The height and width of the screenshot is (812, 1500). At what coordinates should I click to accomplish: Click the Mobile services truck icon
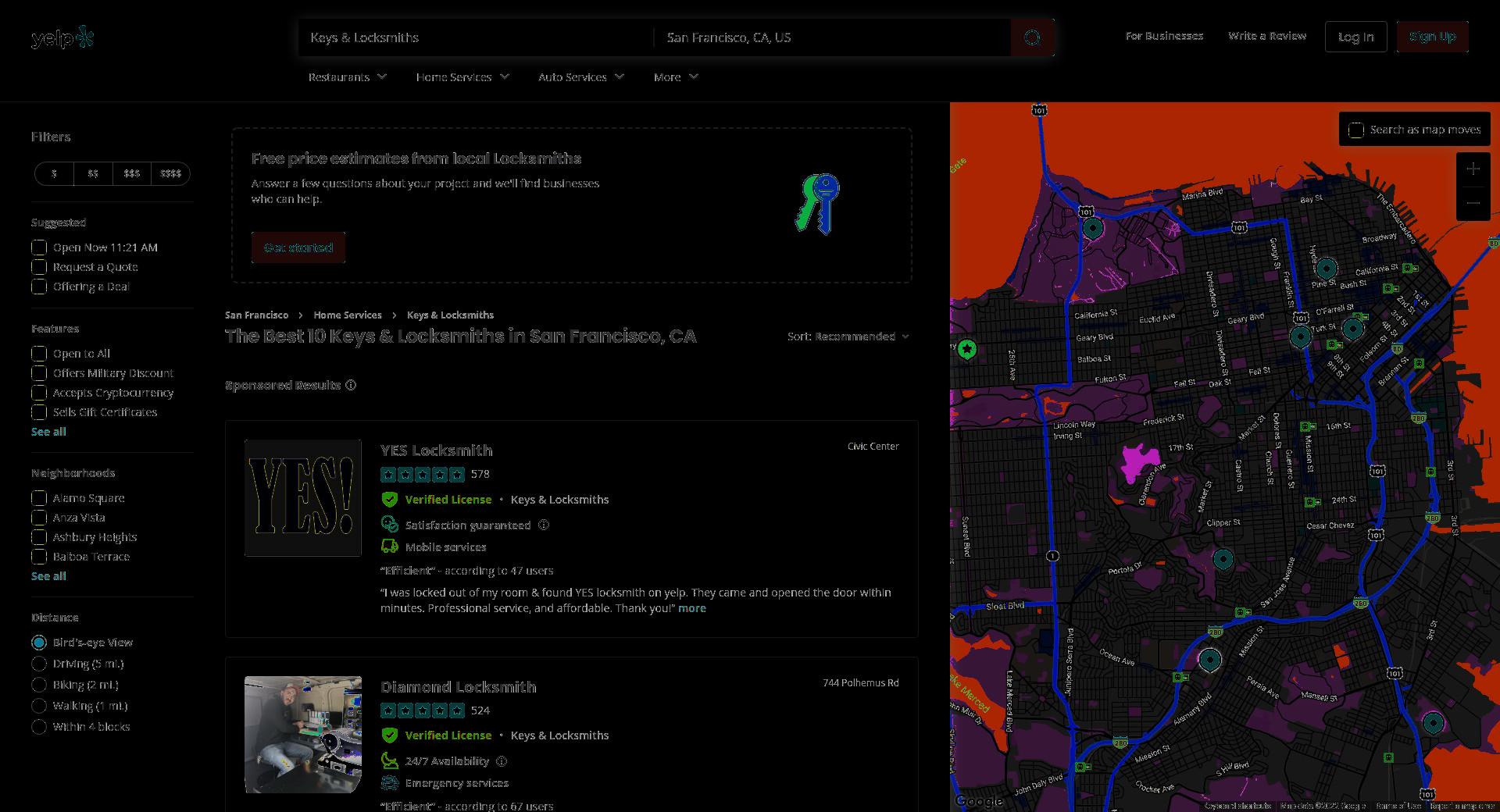(x=389, y=547)
